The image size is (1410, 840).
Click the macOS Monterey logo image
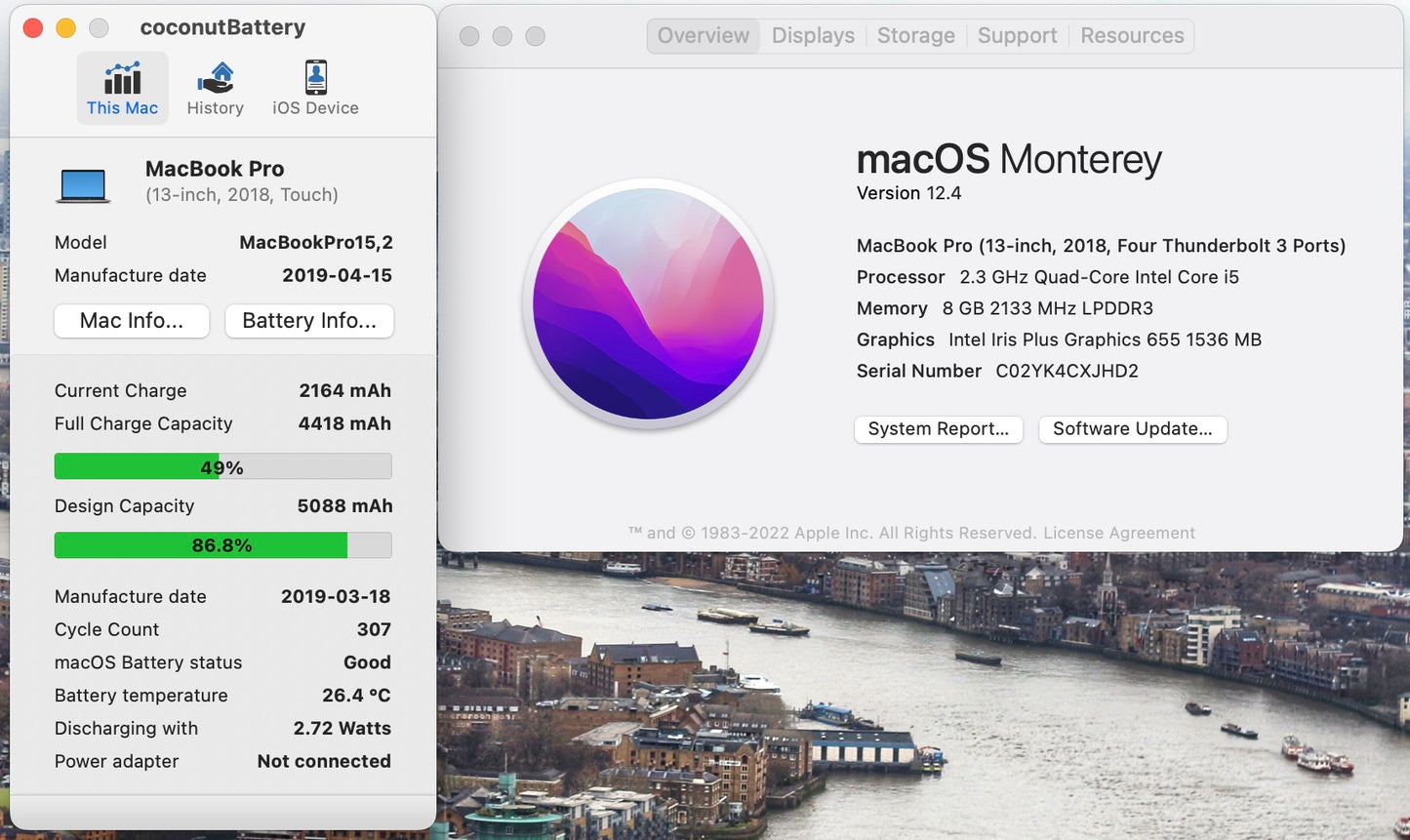click(649, 303)
